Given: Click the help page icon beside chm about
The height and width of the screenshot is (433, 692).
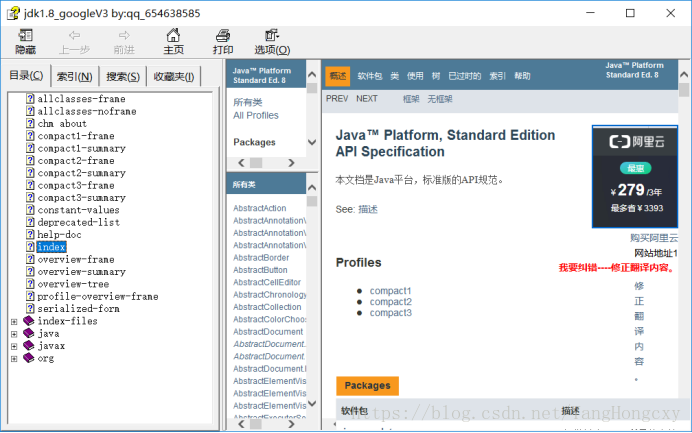Looking at the screenshot, I should (x=30, y=123).
